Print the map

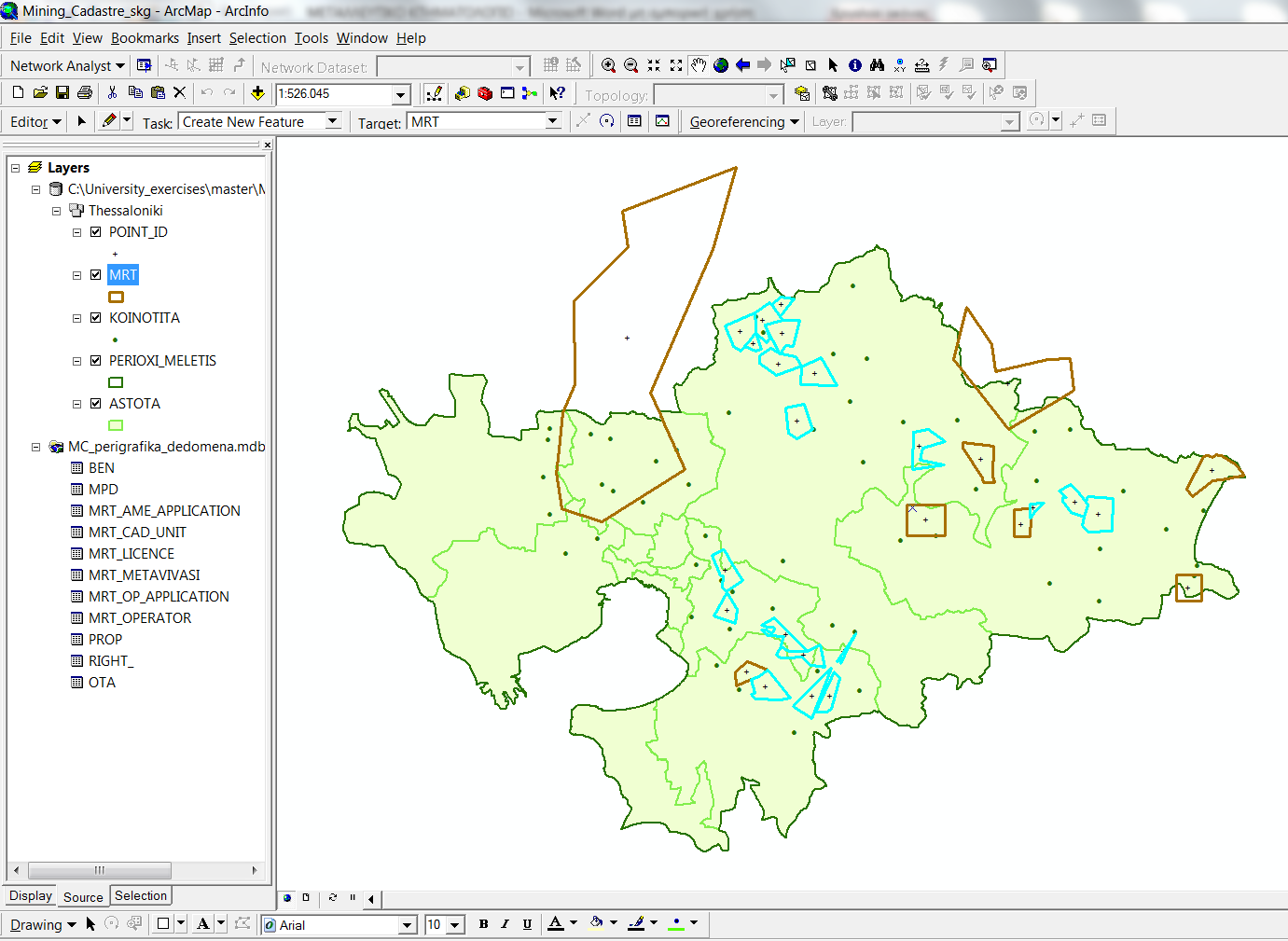click(85, 93)
